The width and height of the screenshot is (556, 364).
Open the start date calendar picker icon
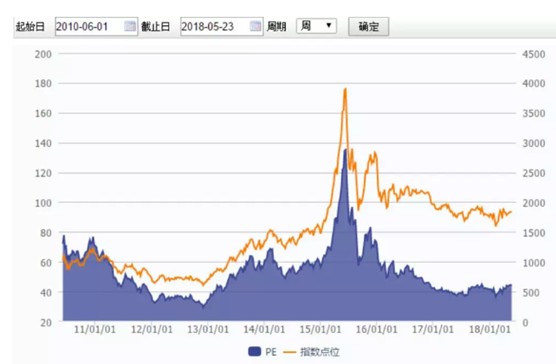pyautogui.click(x=130, y=26)
